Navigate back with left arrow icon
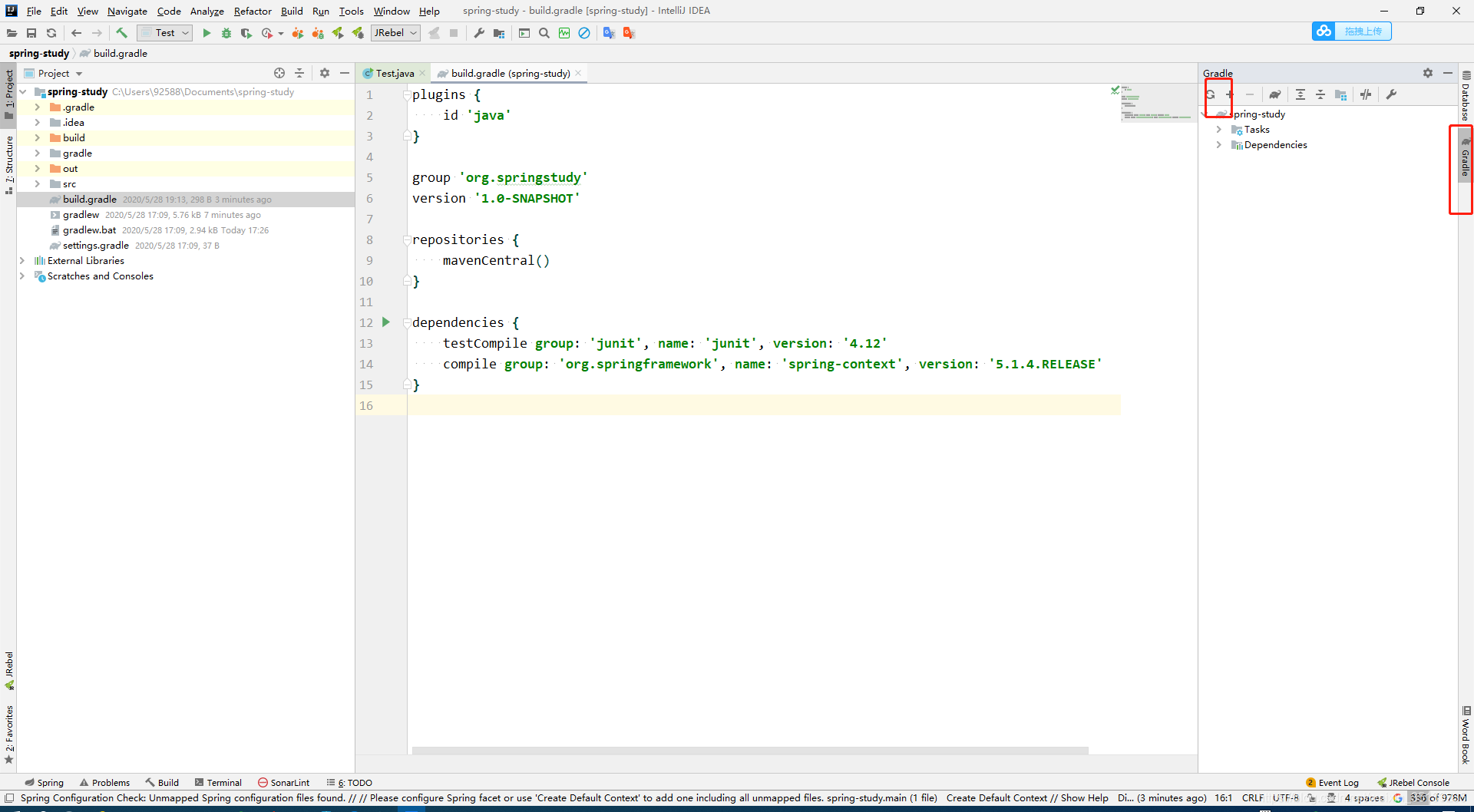 [76, 33]
